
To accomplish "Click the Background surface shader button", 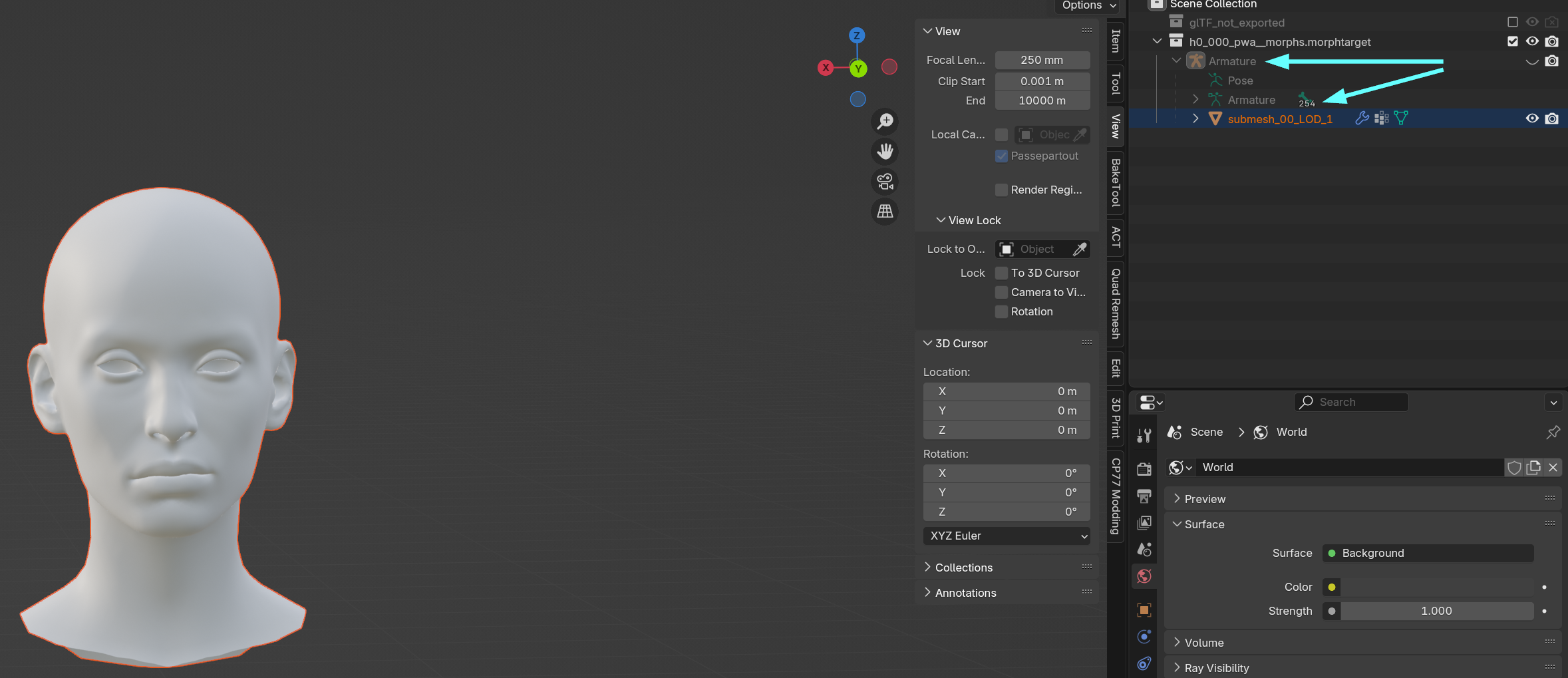I will [1428, 554].
